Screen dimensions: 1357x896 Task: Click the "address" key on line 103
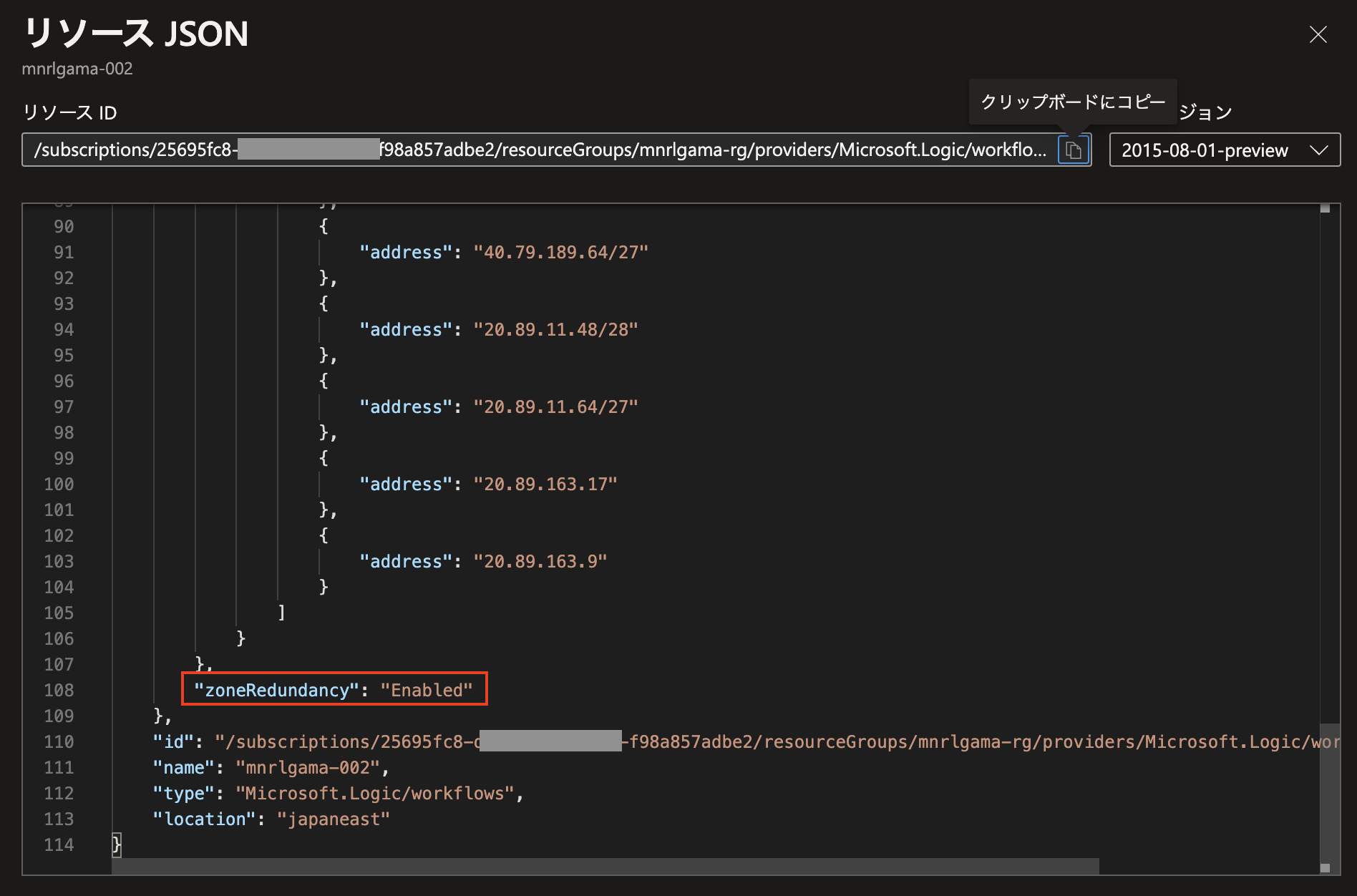click(x=406, y=561)
